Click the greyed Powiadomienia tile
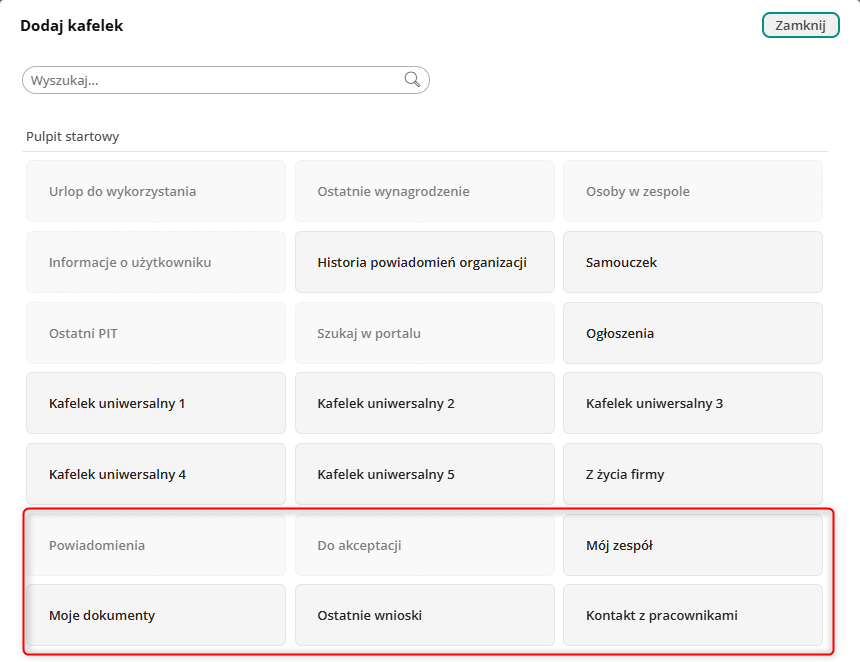860x662 pixels. point(156,545)
